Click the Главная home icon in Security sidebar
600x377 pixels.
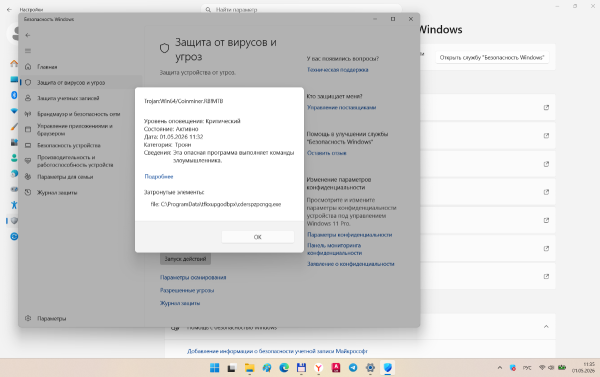(x=28, y=67)
